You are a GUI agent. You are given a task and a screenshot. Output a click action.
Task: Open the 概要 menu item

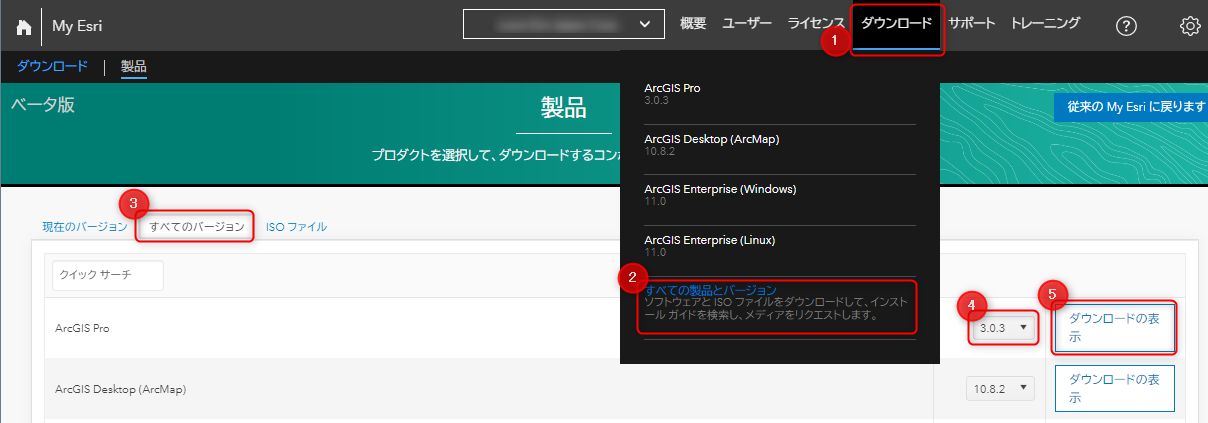tap(693, 23)
